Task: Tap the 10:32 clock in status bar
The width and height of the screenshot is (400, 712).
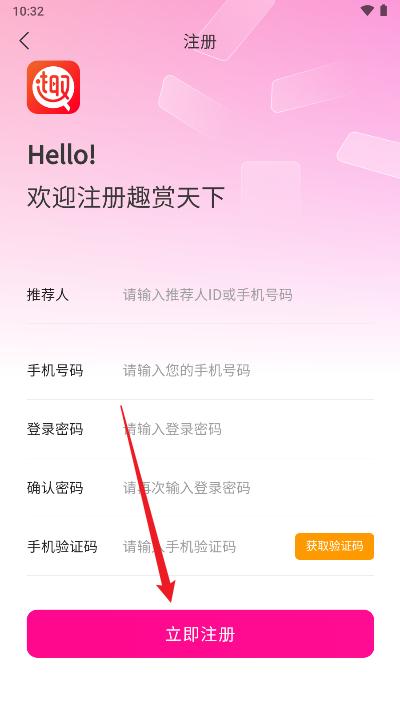Action: click(x=28, y=11)
